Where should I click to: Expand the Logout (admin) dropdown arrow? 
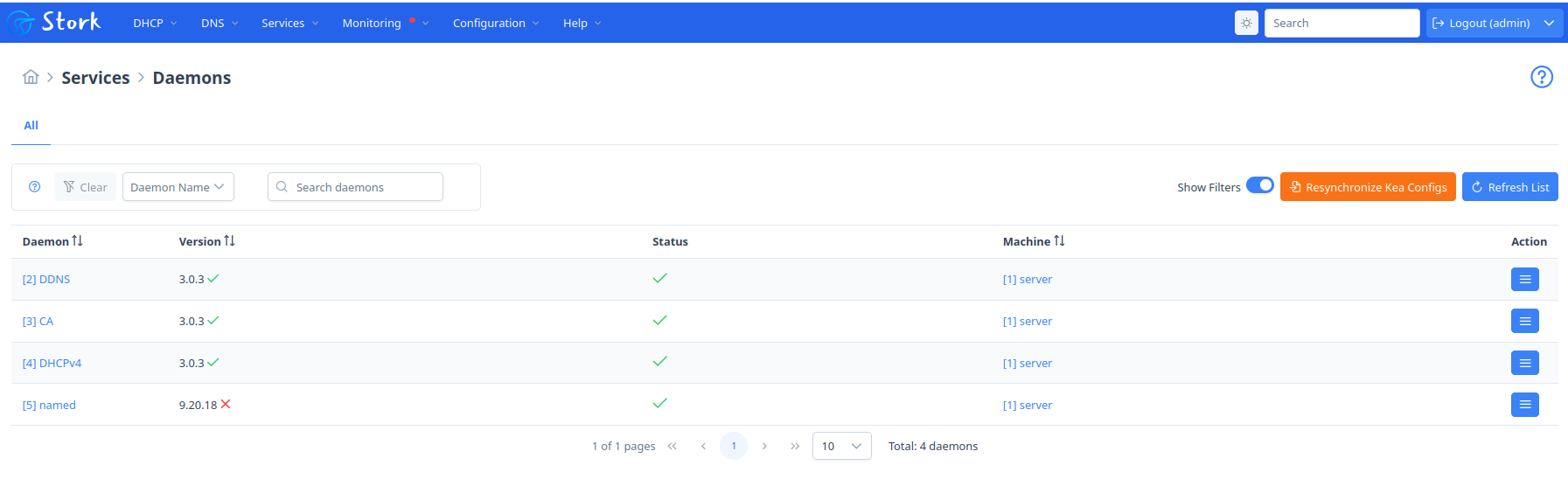1549,23
